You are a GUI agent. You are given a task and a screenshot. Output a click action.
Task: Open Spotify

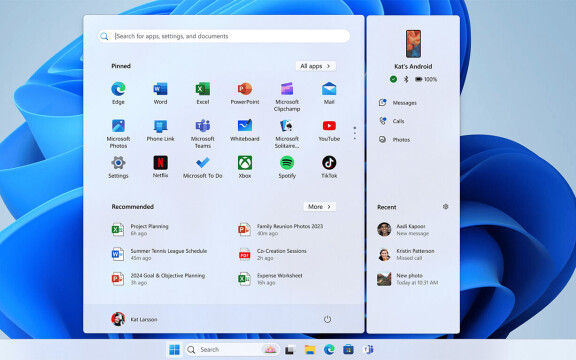pos(287,167)
